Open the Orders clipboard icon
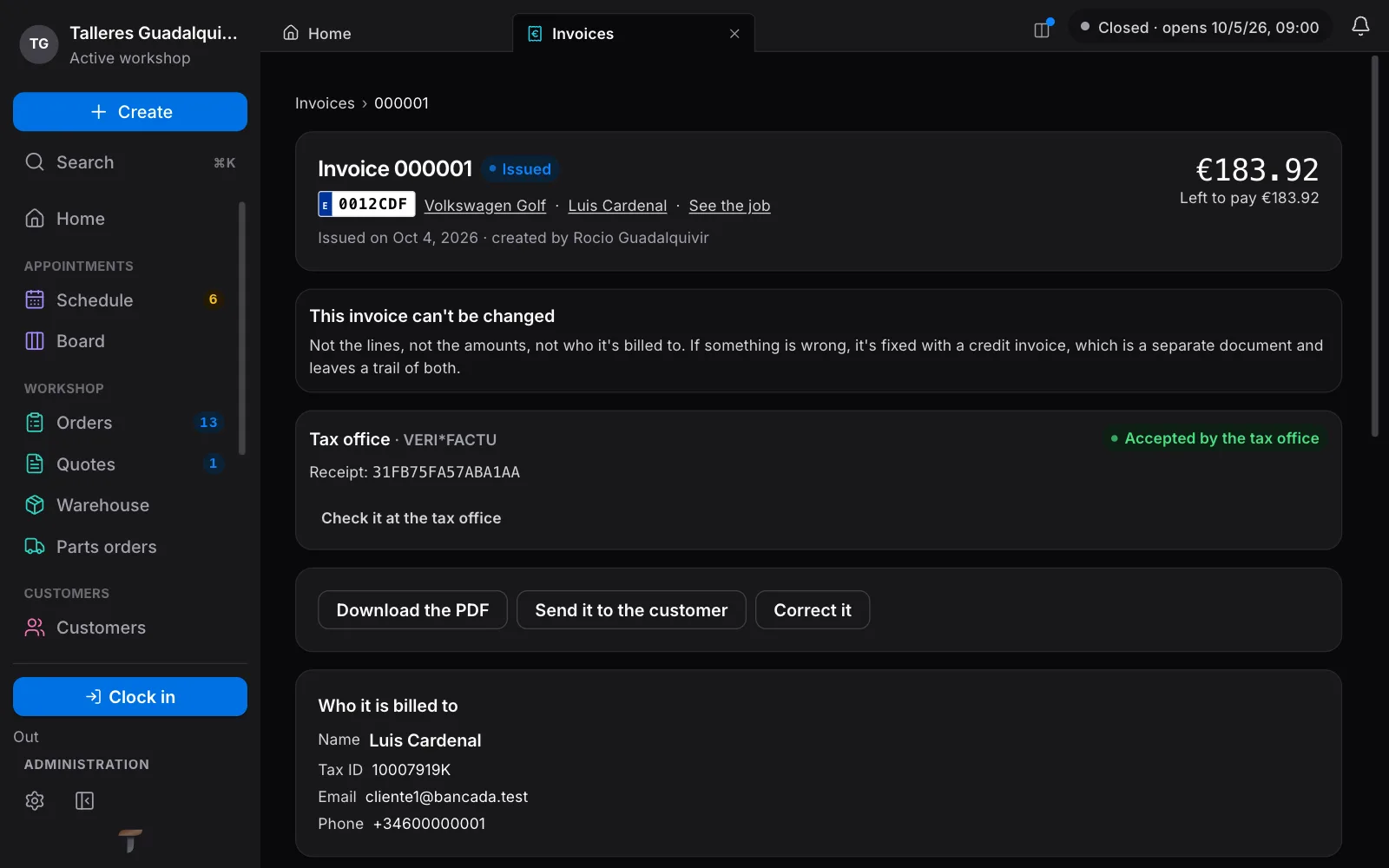Image resolution: width=1389 pixels, height=868 pixels. pos(35,423)
